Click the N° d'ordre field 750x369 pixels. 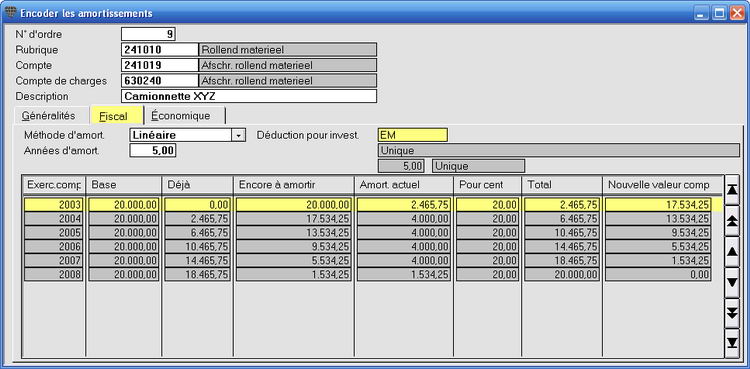149,34
